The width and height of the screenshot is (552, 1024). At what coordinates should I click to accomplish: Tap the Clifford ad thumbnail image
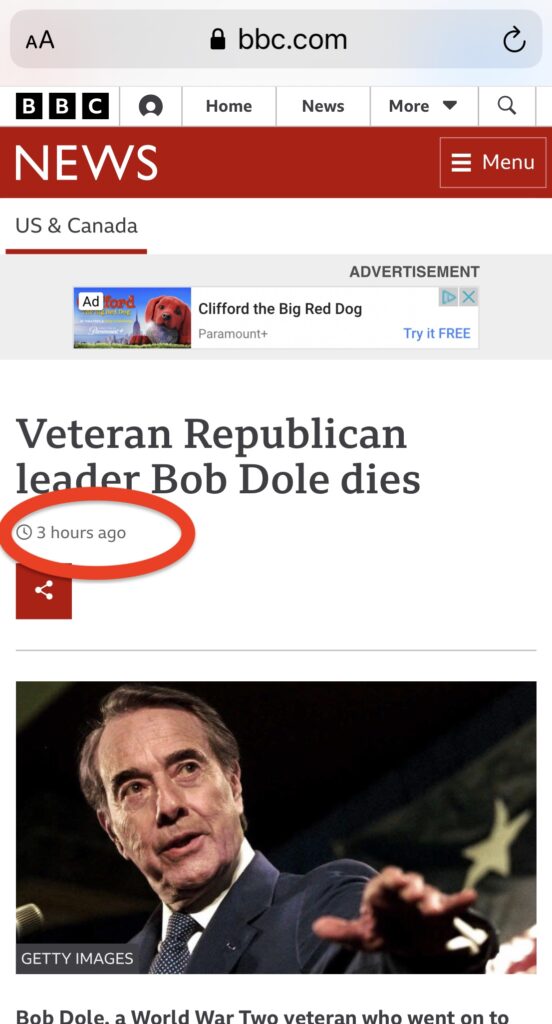pyautogui.click(x=133, y=317)
